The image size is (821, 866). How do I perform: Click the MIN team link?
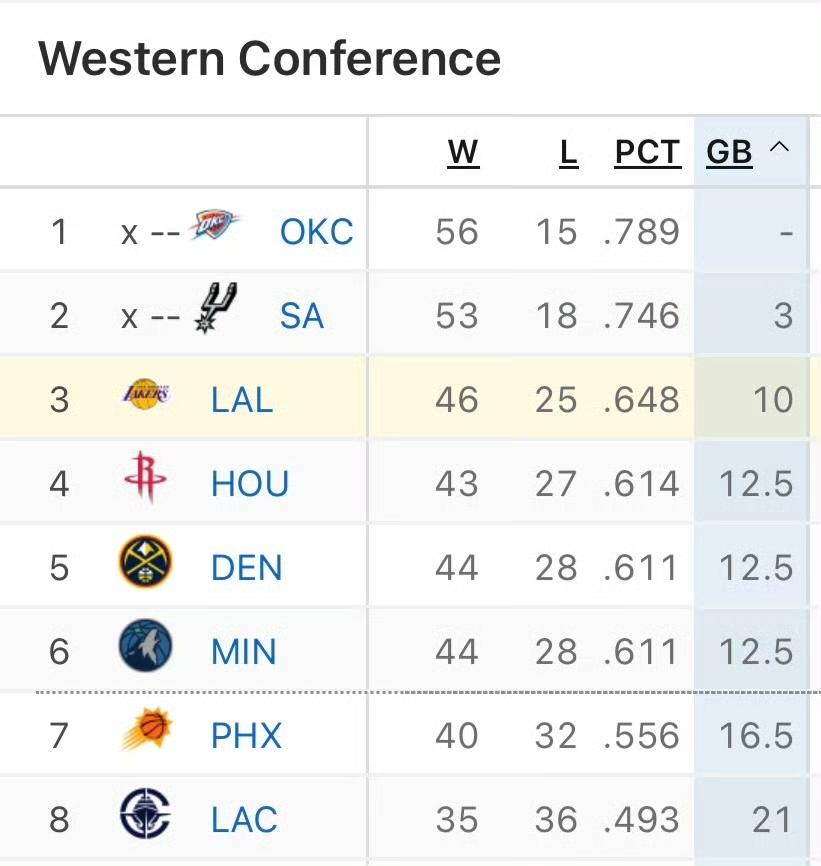(x=244, y=651)
